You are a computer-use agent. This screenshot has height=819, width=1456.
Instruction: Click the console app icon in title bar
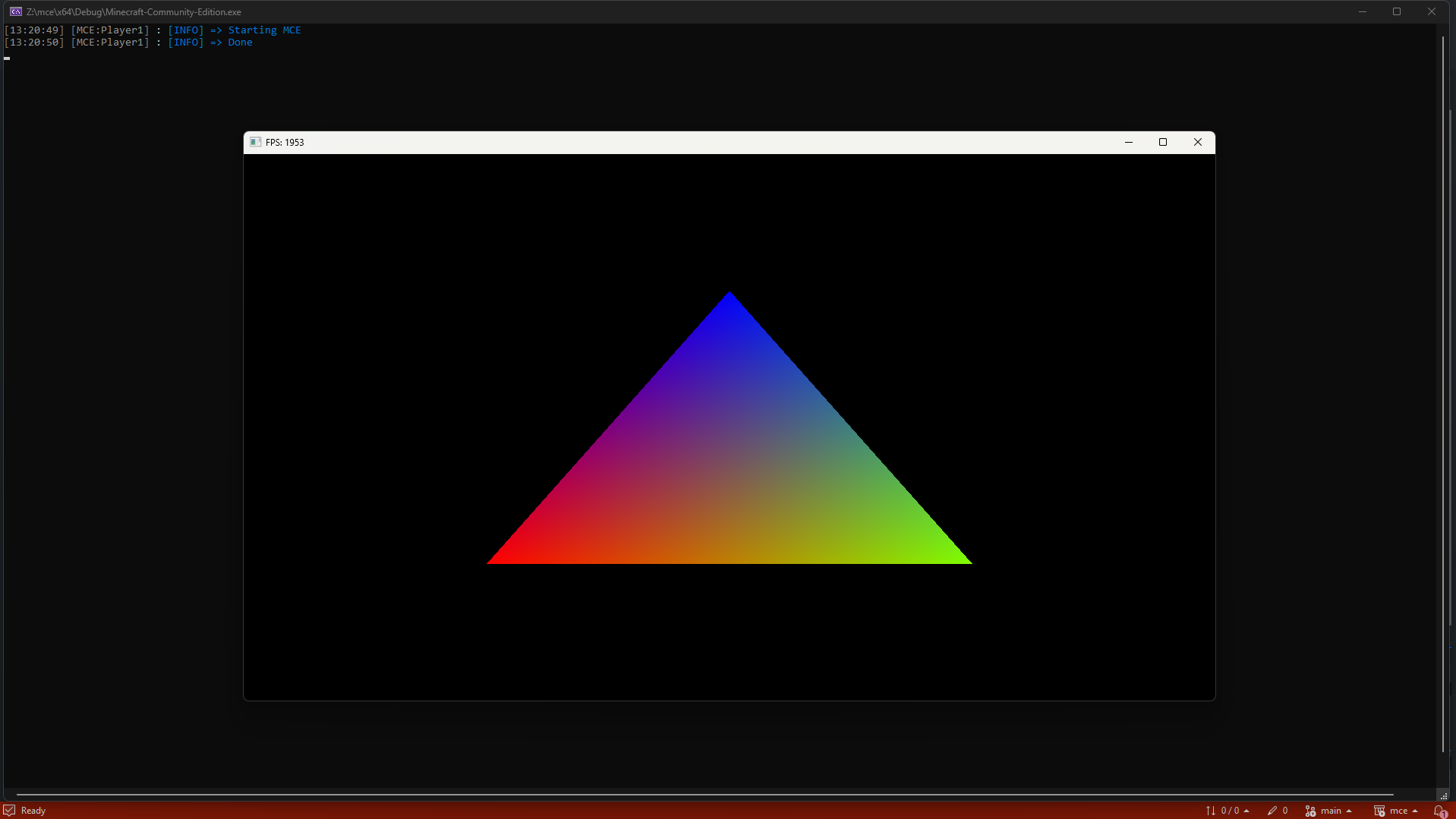15,11
